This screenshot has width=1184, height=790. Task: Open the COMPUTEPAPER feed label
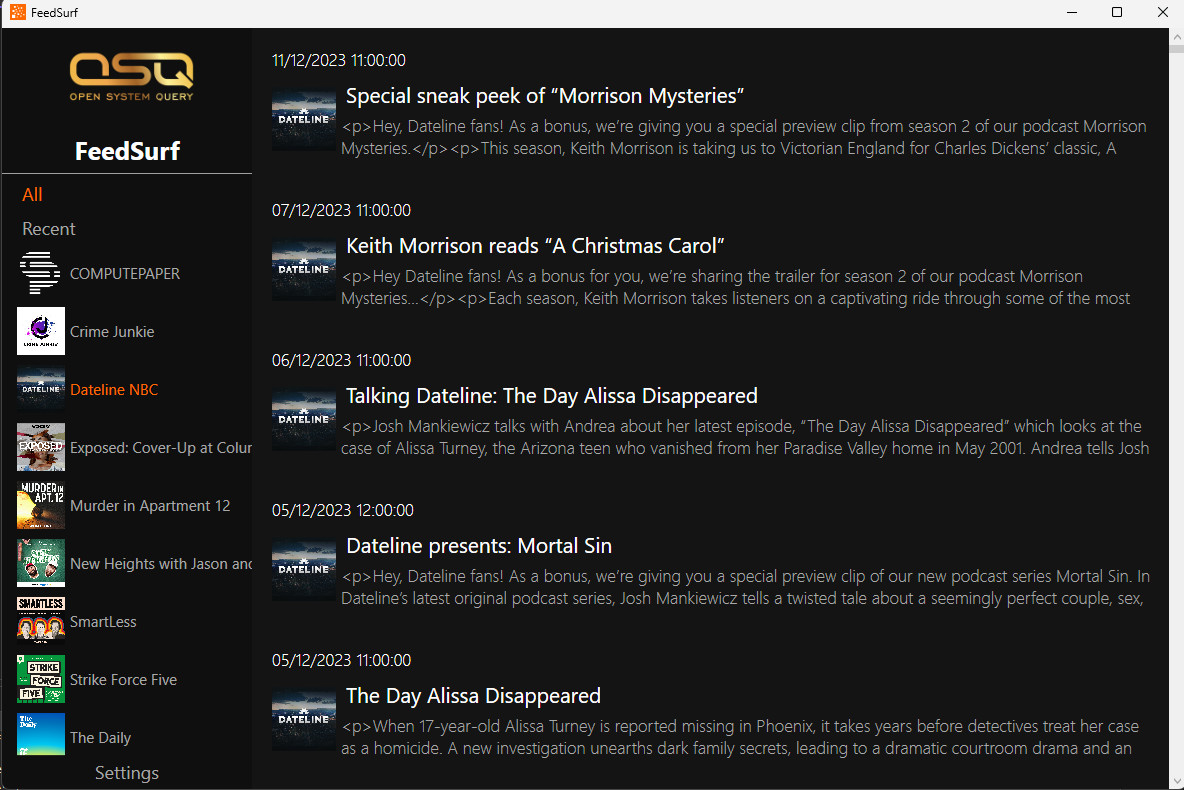pyautogui.click(x=125, y=273)
